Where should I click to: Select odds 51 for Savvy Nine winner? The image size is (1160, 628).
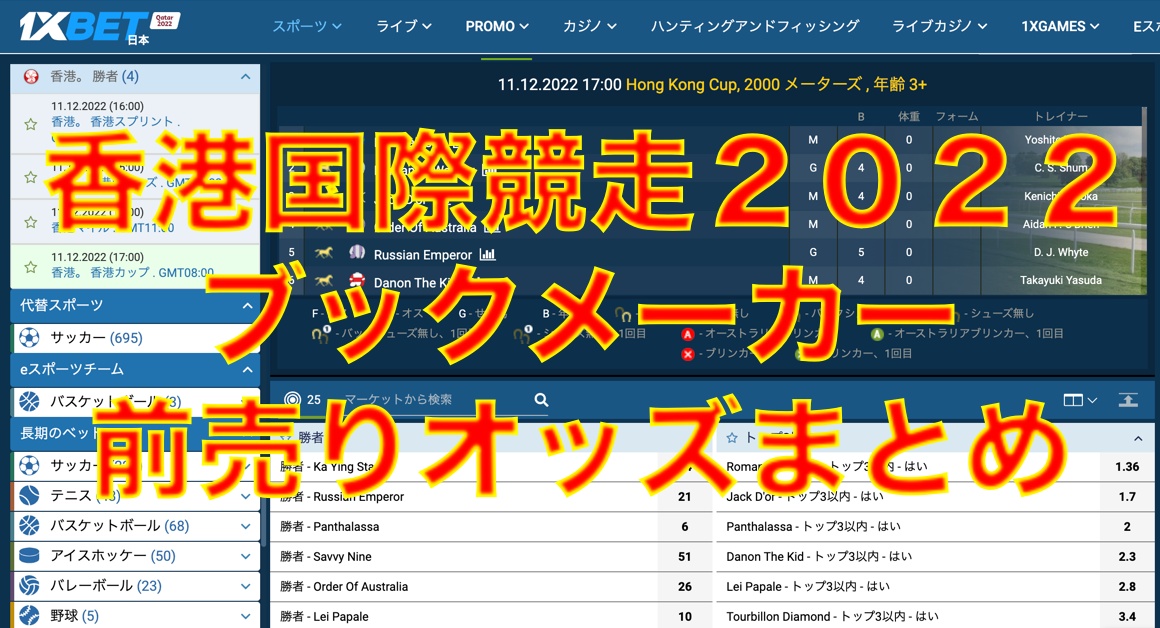[x=684, y=557]
